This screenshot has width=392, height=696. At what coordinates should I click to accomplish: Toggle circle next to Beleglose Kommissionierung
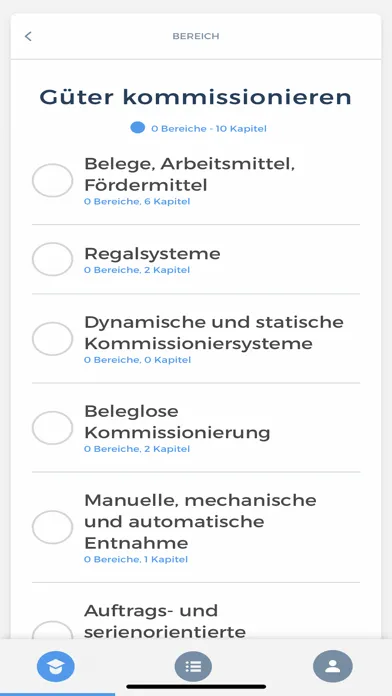click(52, 427)
